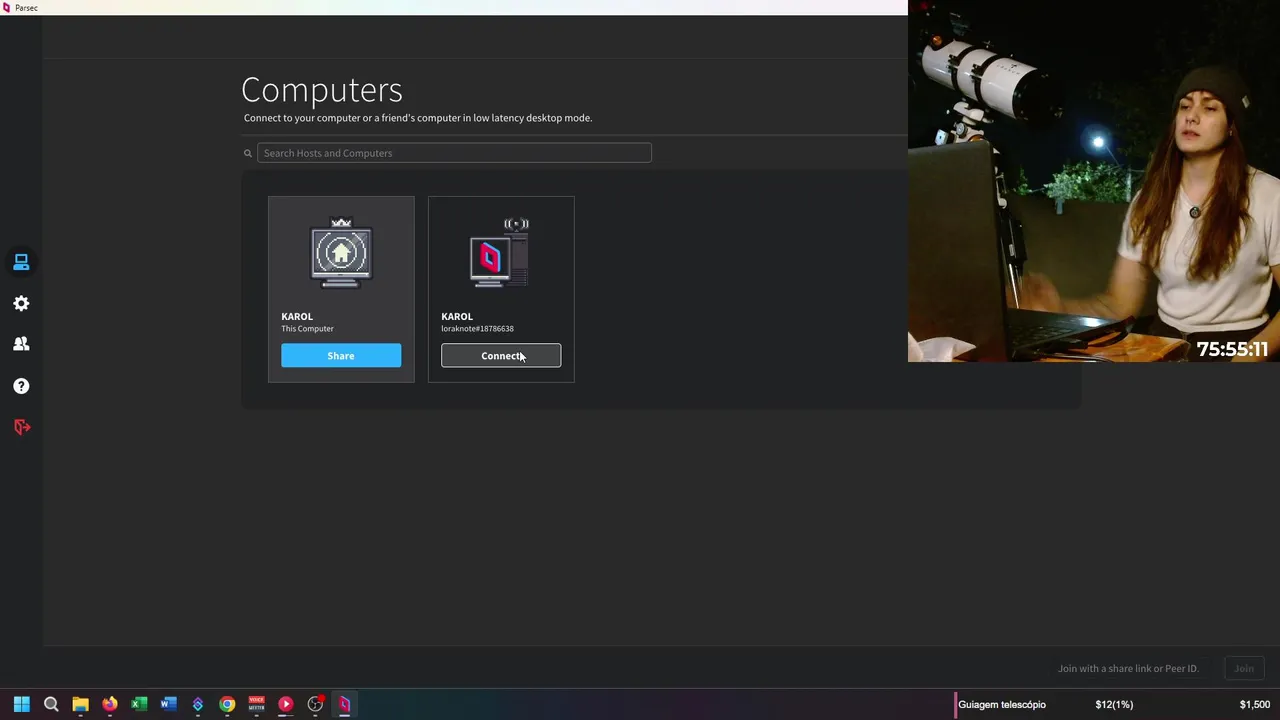Open Excel from taskbar
This screenshot has height=720, width=1280.
[139, 704]
